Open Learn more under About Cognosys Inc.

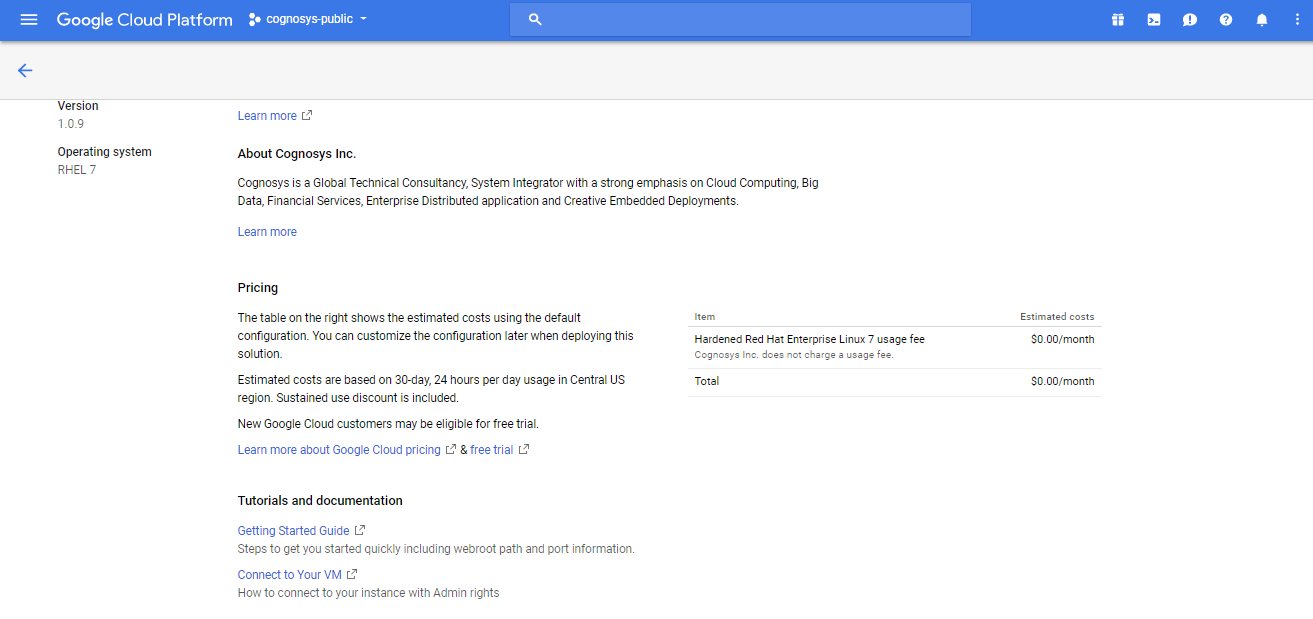[267, 232]
